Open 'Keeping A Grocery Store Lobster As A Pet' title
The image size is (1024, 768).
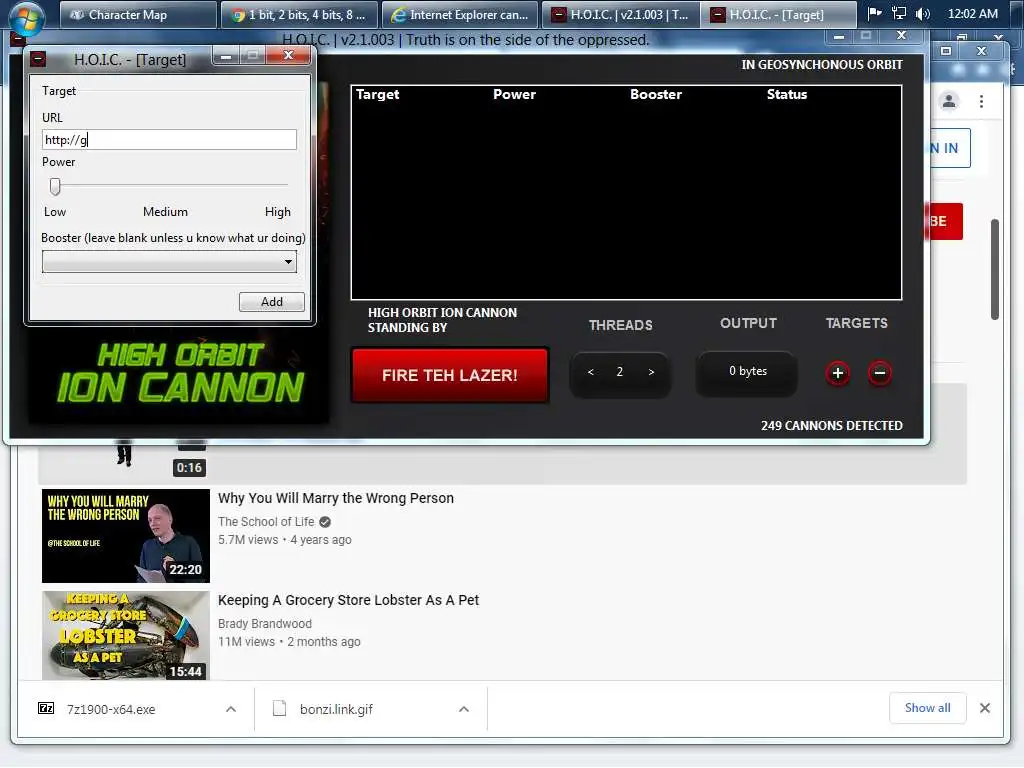(348, 600)
